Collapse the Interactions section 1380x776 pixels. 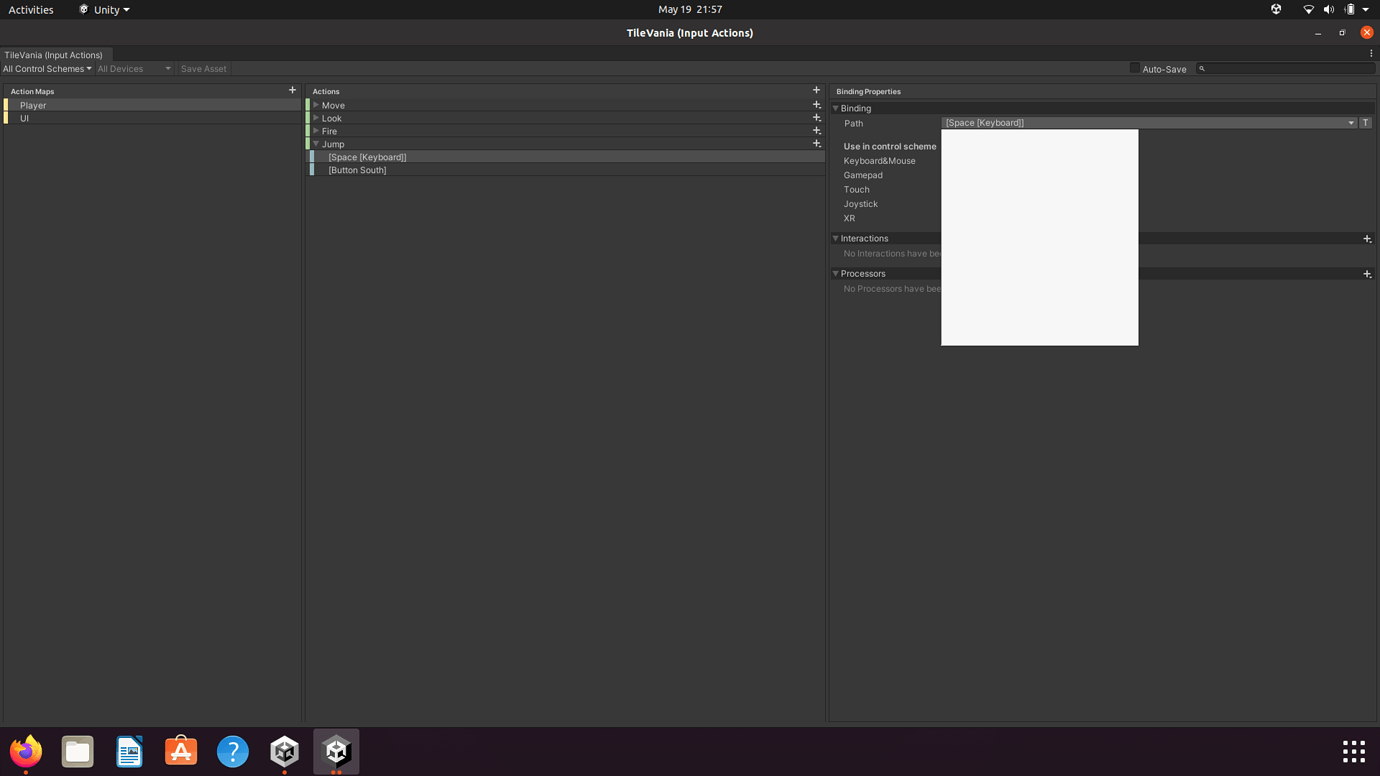tap(836, 238)
